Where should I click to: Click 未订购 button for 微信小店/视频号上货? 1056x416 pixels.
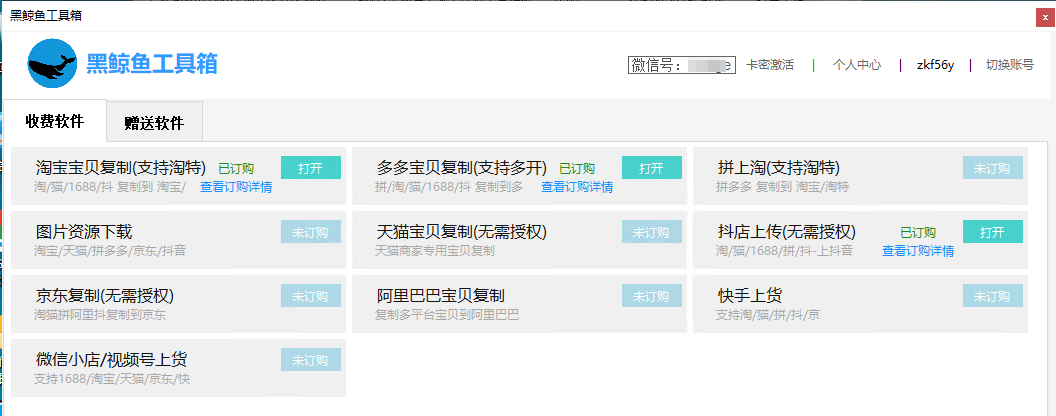point(310,359)
